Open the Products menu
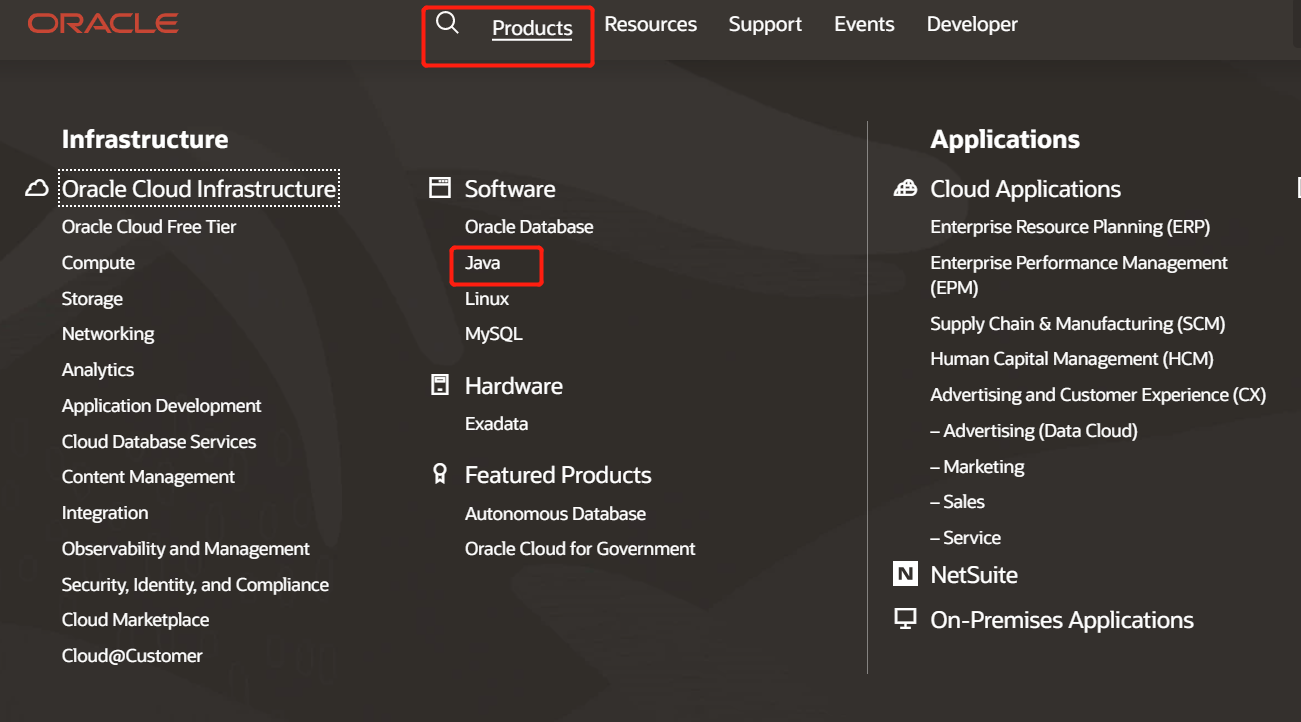Viewport: 1301px width, 722px height. click(x=532, y=28)
